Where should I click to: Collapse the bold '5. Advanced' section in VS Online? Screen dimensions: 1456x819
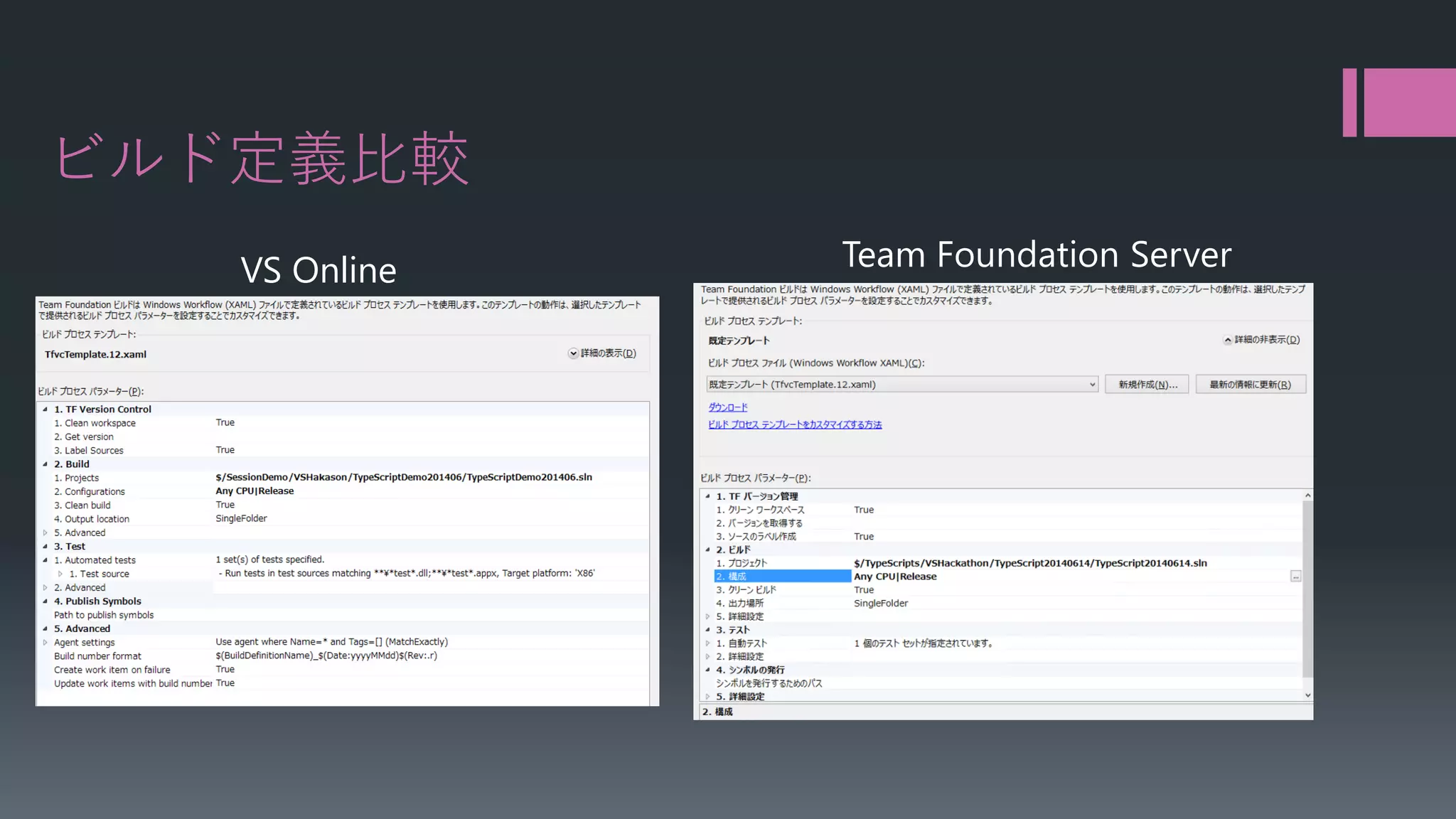tap(45, 628)
